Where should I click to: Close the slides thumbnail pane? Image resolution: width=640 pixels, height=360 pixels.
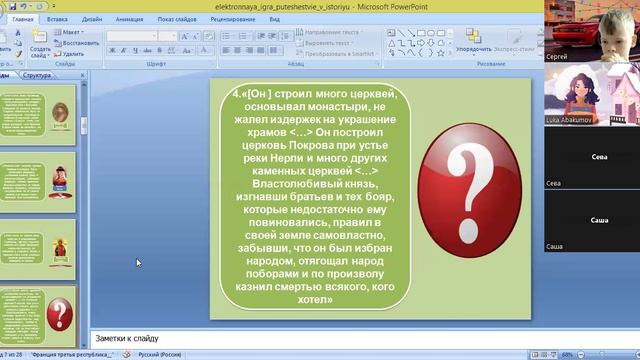pyautogui.click(x=83, y=75)
